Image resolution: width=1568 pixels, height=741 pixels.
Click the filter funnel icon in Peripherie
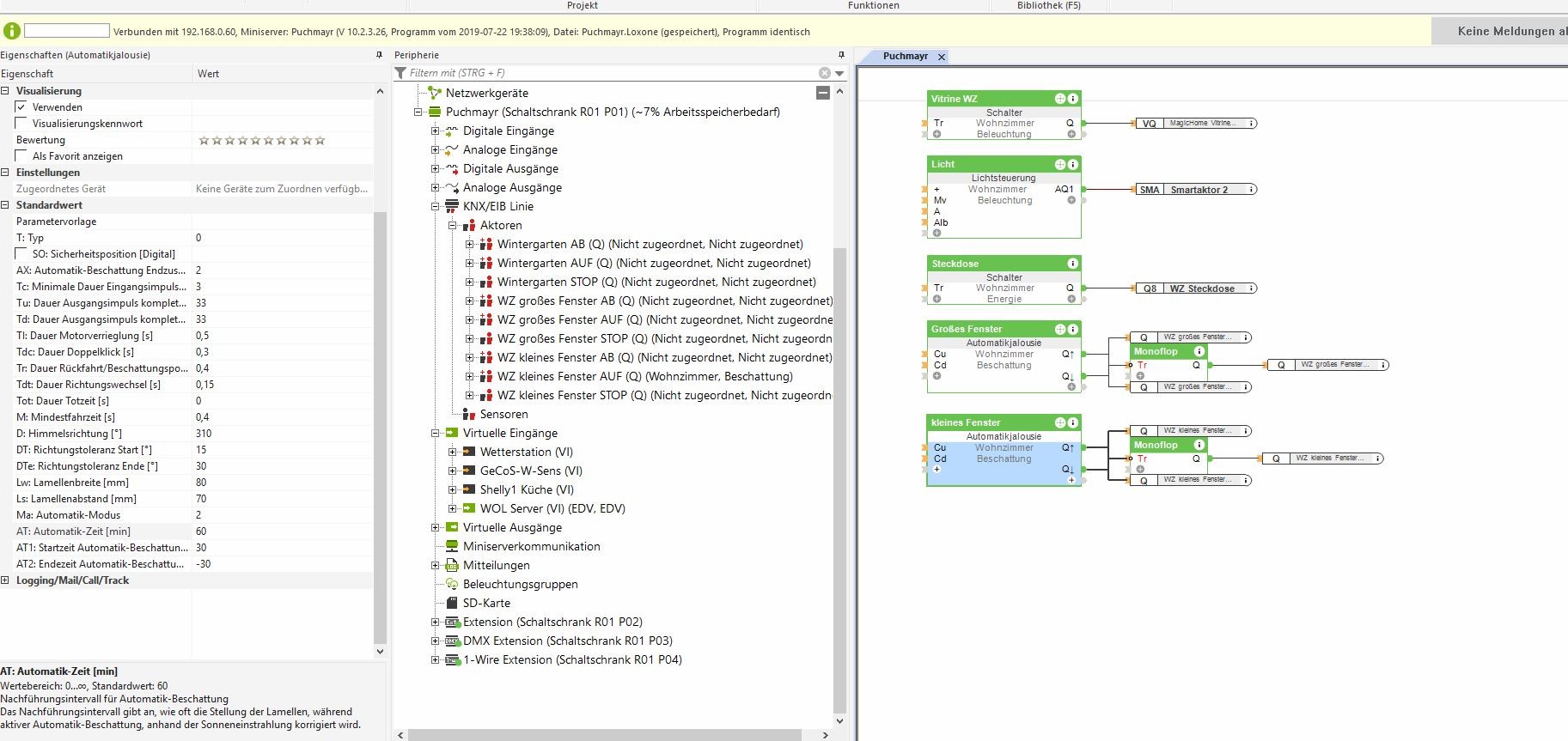pyautogui.click(x=400, y=73)
